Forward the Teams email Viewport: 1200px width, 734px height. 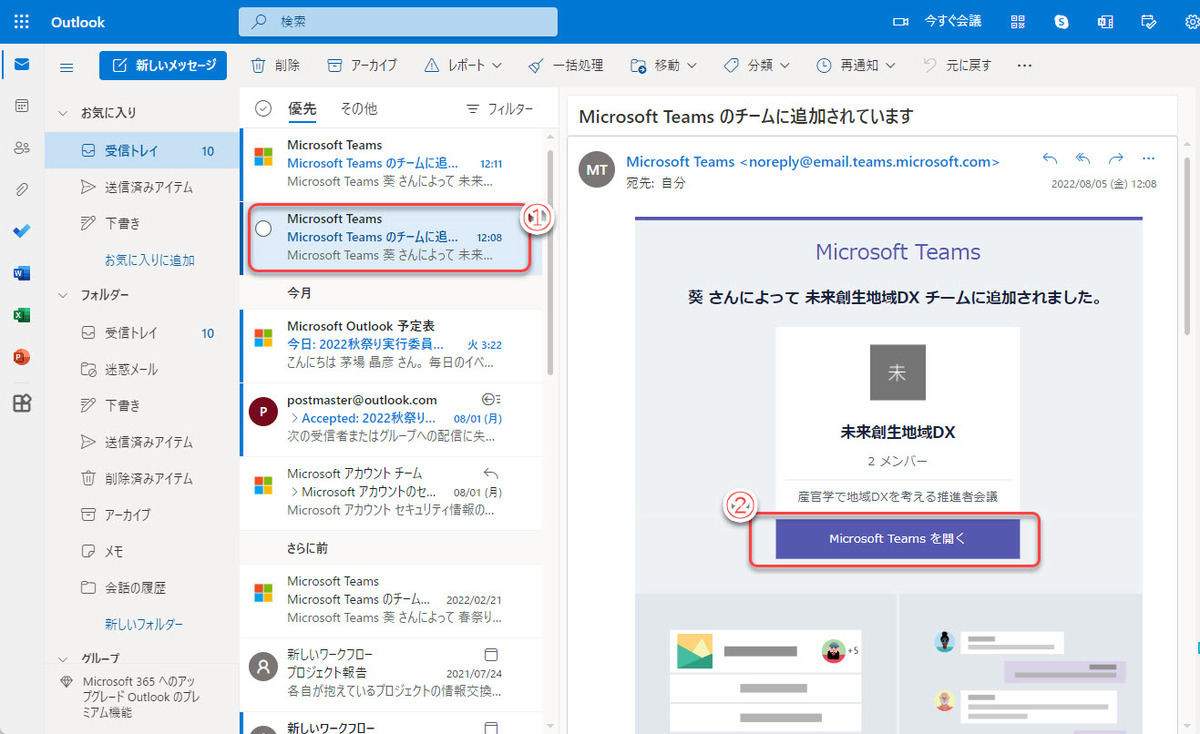[x=1116, y=158]
